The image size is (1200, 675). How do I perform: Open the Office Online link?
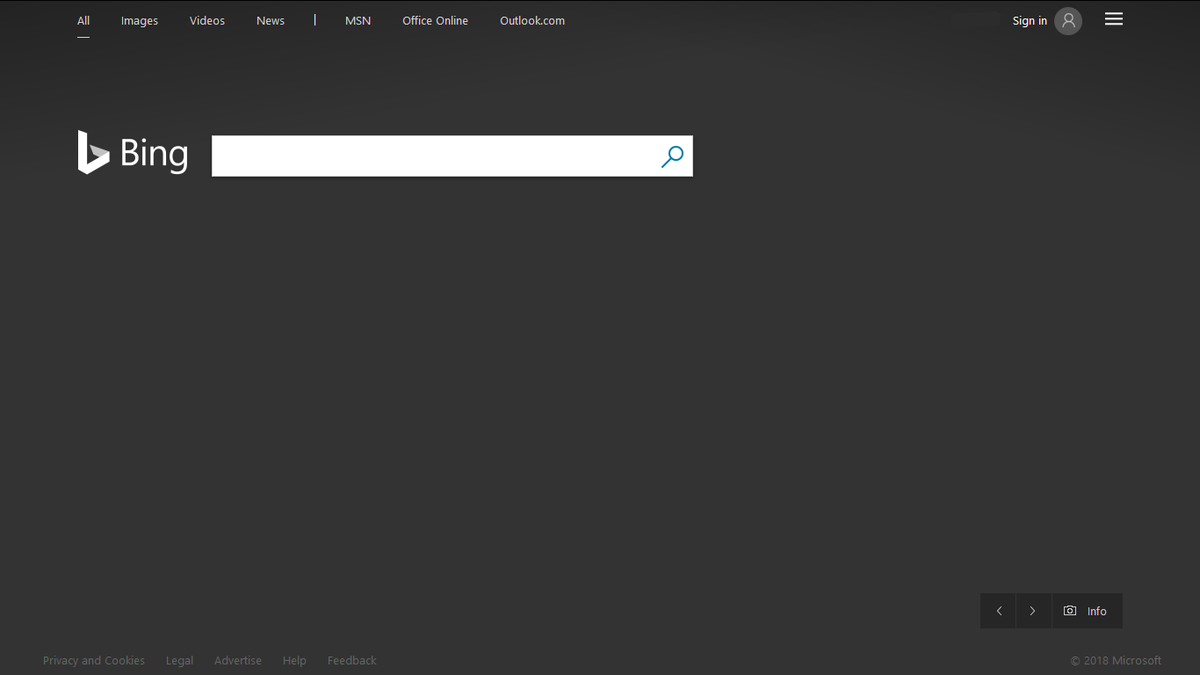coord(435,21)
